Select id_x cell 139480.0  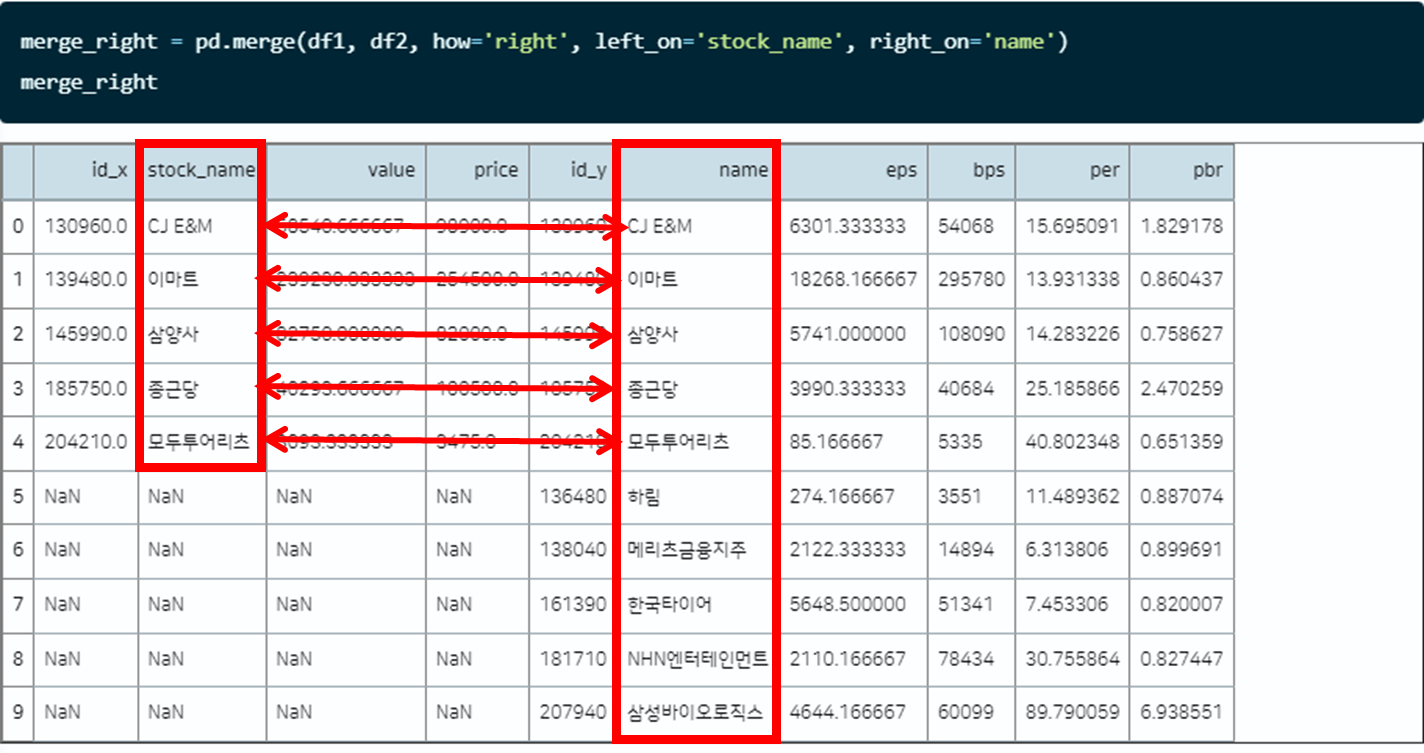[x=86, y=280]
